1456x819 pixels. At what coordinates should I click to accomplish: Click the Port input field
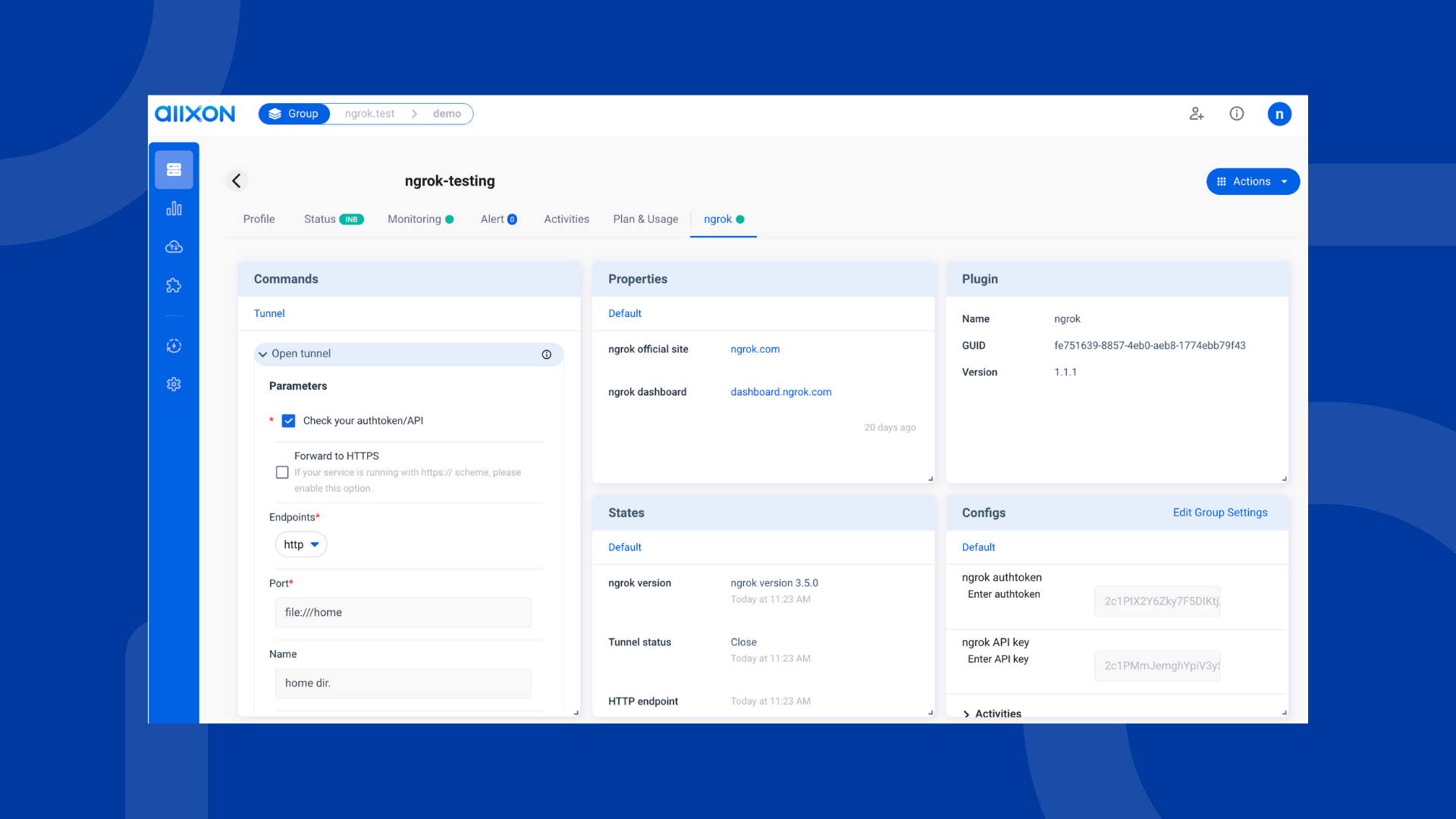click(x=403, y=613)
